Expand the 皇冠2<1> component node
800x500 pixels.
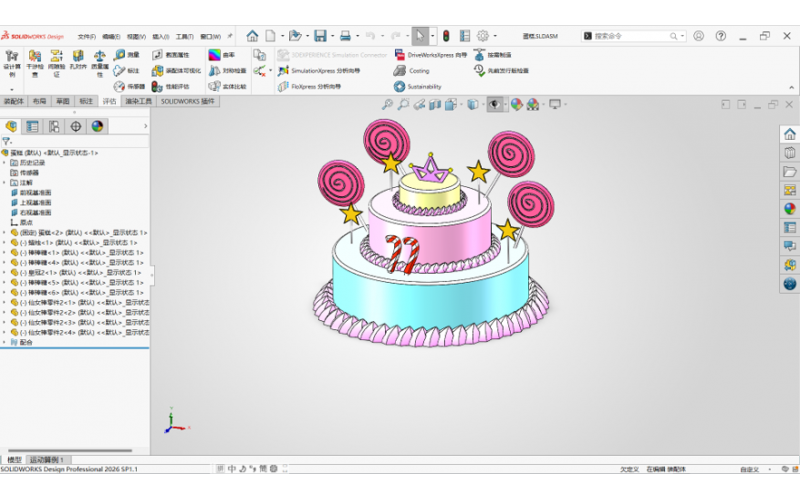pyautogui.click(x=5, y=272)
